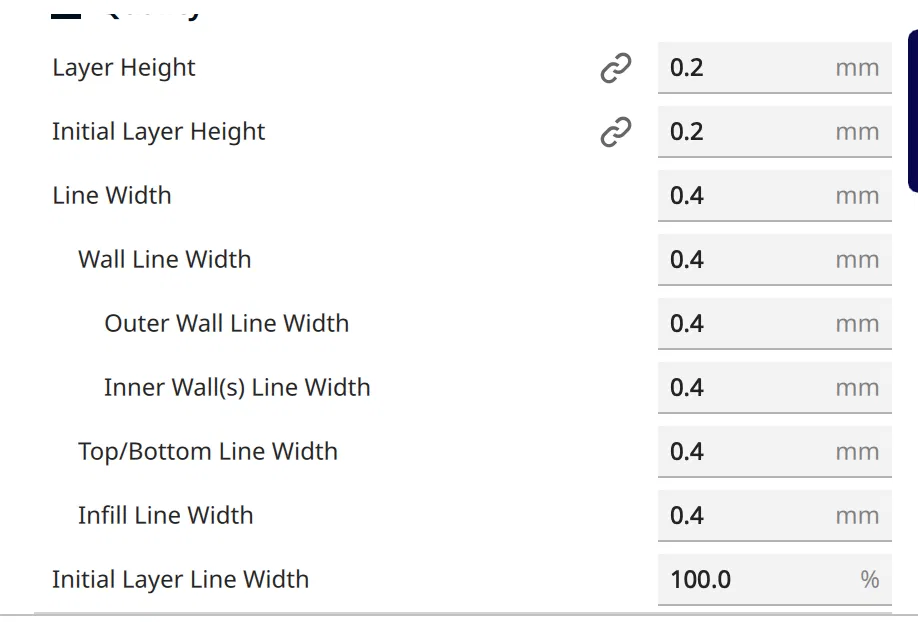918x622 pixels.
Task: Edit the Line Width value field
Action: click(750, 196)
